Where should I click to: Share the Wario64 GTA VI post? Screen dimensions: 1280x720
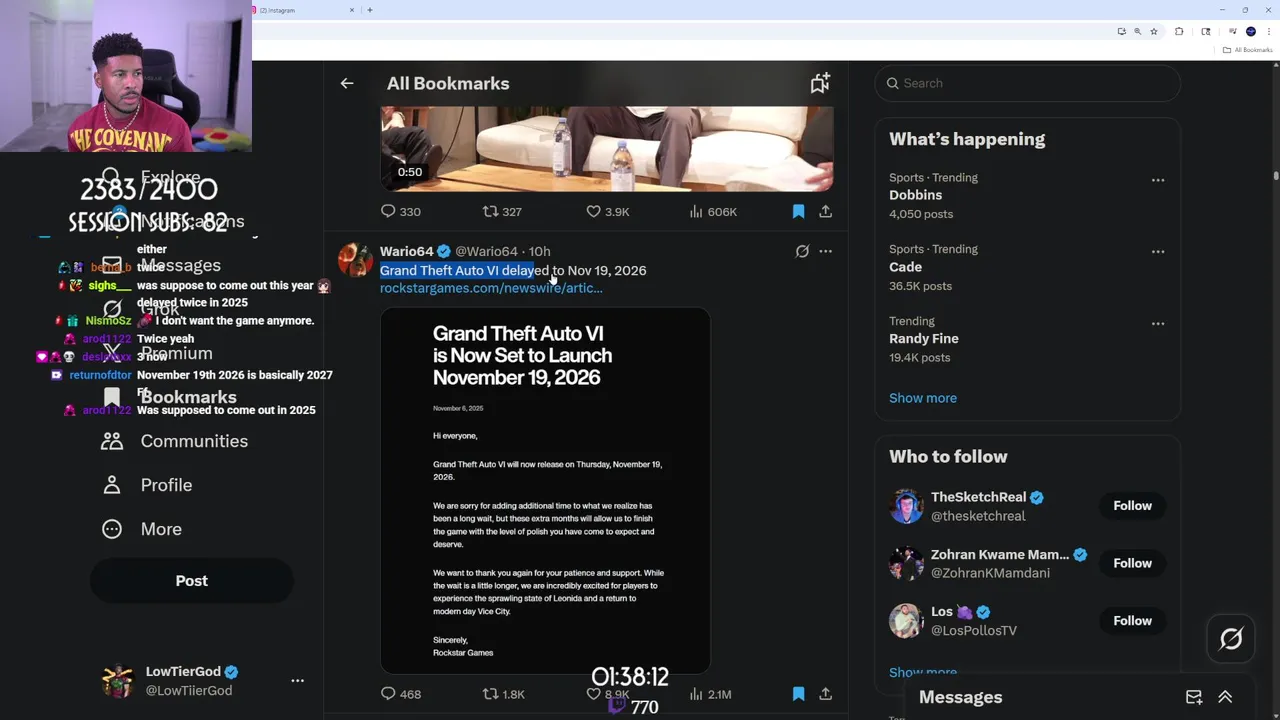click(x=825, y=693)
